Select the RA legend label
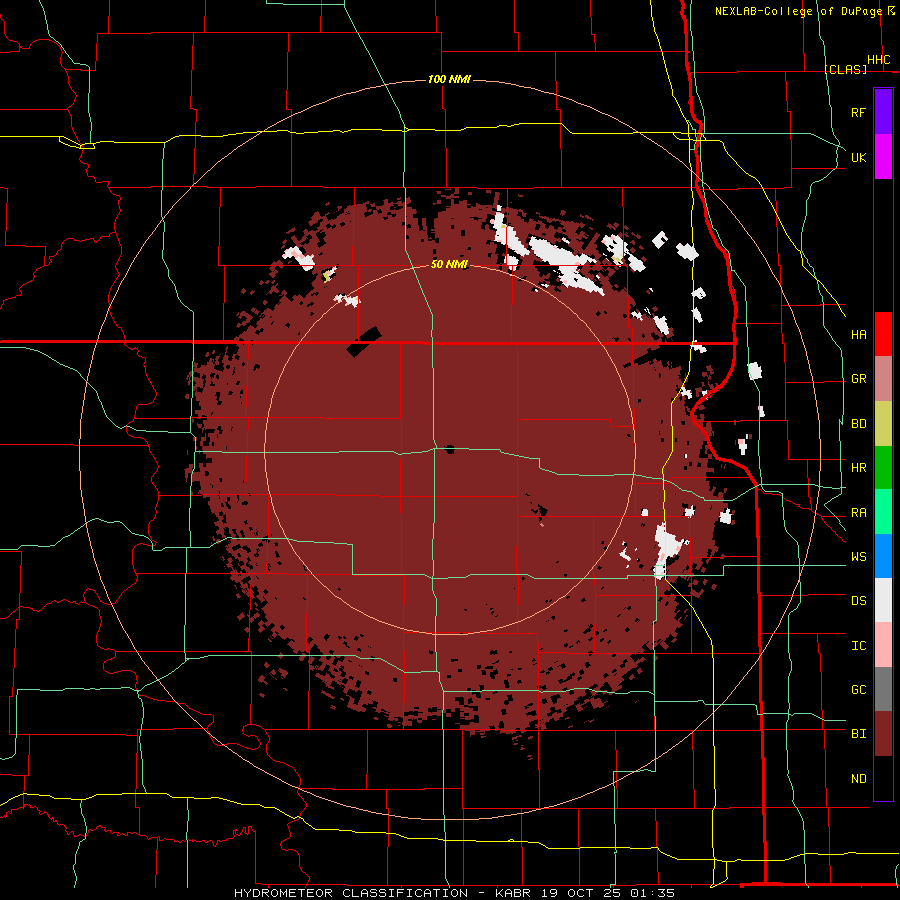This screenshot has height=900, width=900. click(x=858, y=513)
